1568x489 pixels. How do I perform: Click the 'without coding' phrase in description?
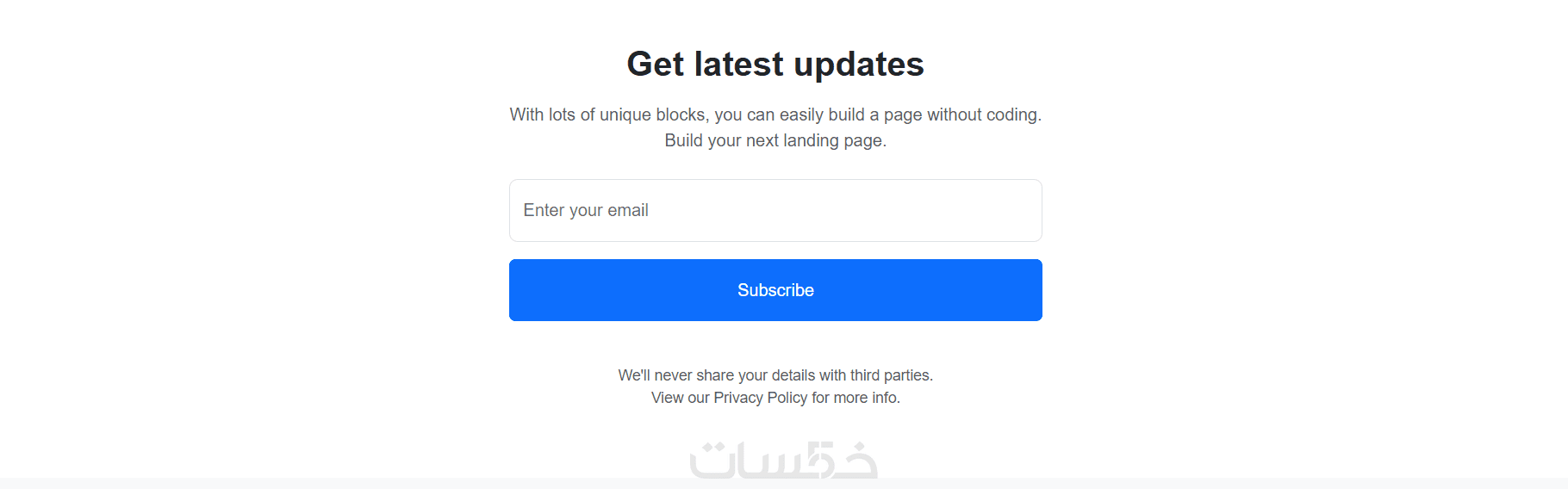[982, 115]
